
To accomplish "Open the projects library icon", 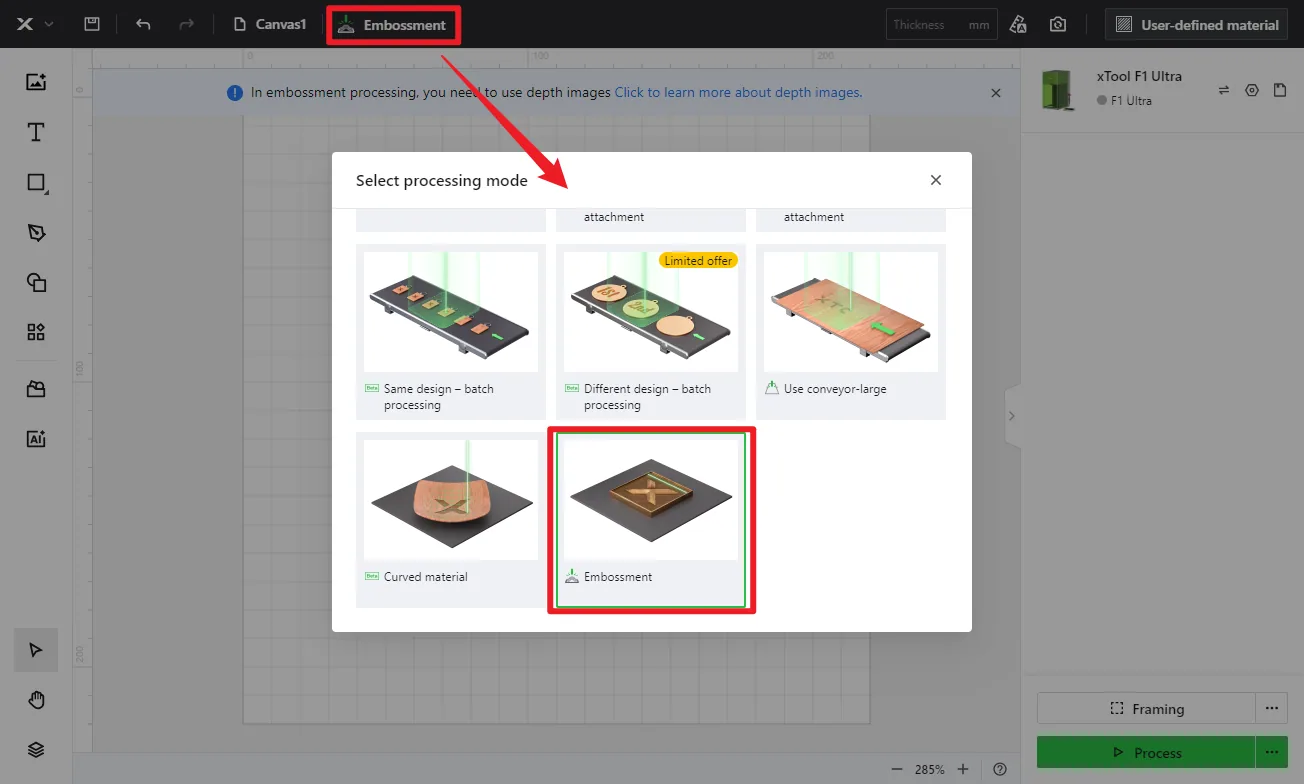I will coord(36,389).
